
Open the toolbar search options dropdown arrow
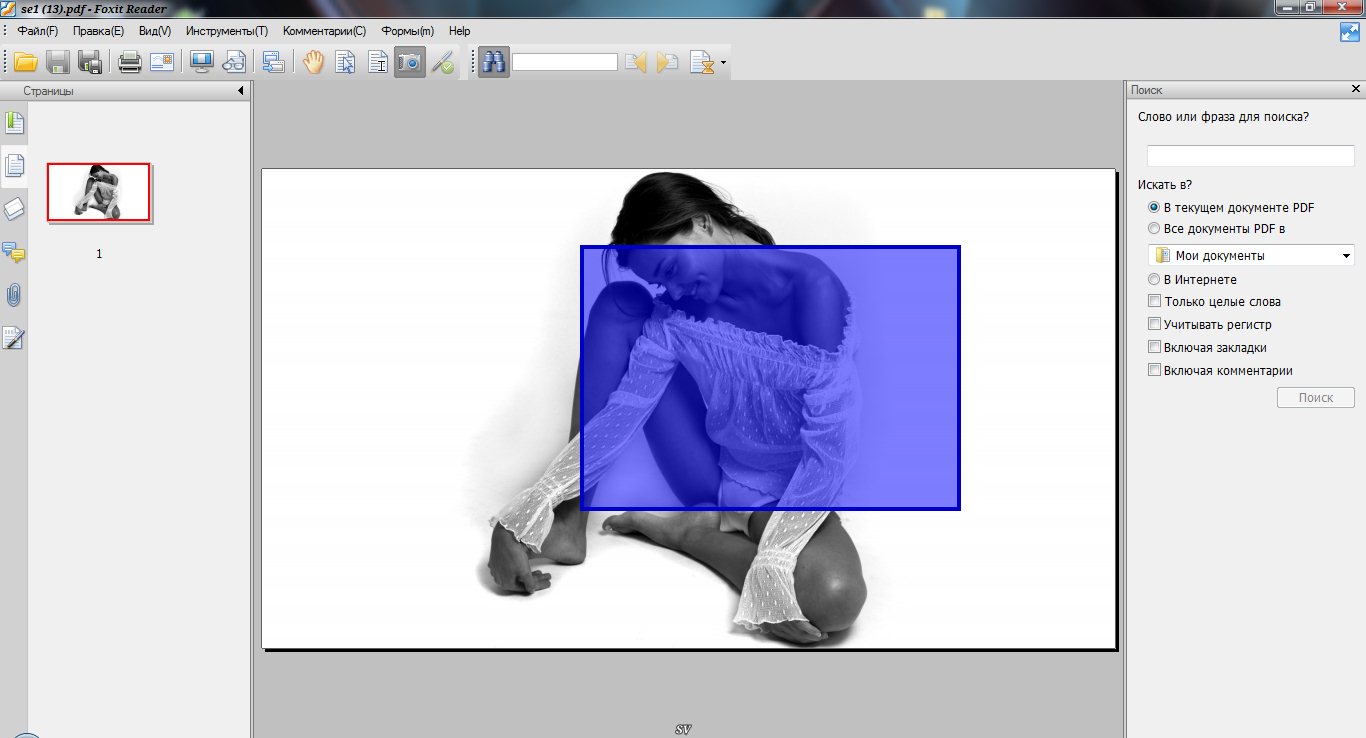[723, 63]
